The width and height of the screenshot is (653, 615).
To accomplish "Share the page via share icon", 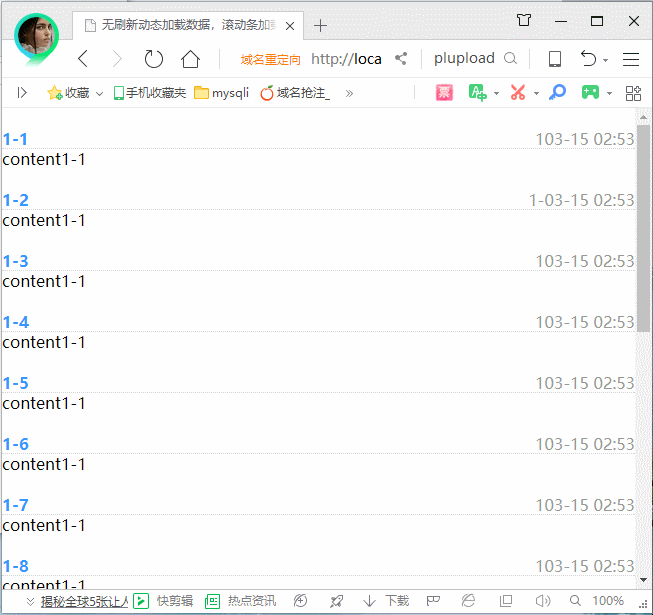I will click(401, 59).
